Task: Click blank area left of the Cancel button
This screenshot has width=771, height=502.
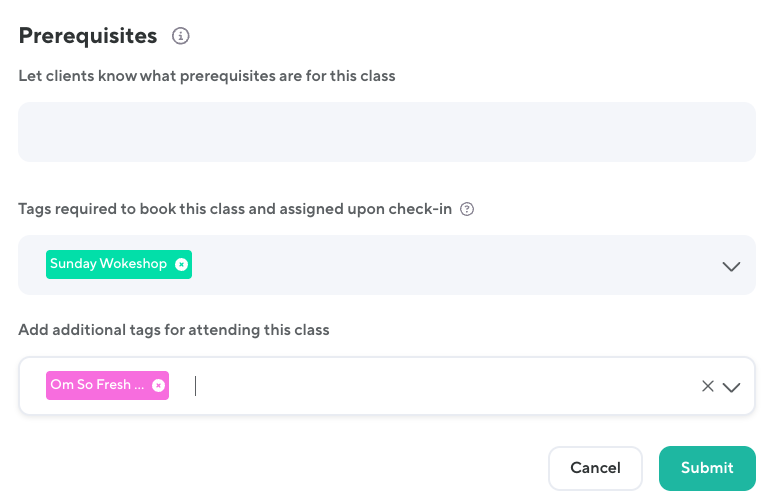Action: 300,468
